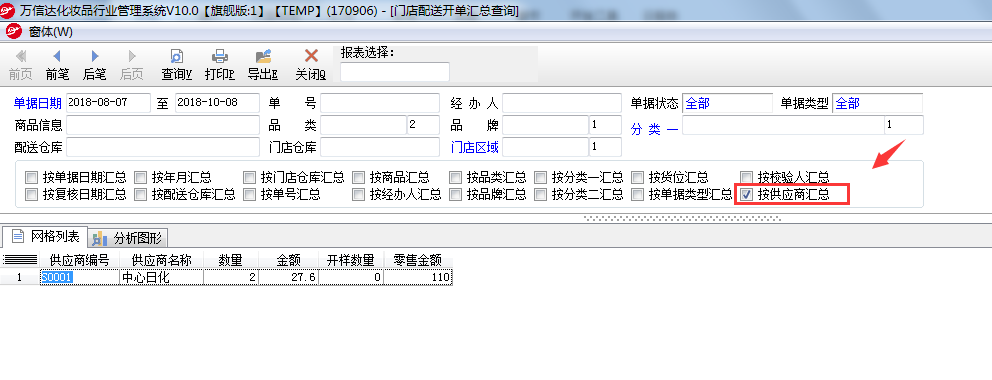
Task: Click the grid corner select-all header
Action: coord(20,260)
